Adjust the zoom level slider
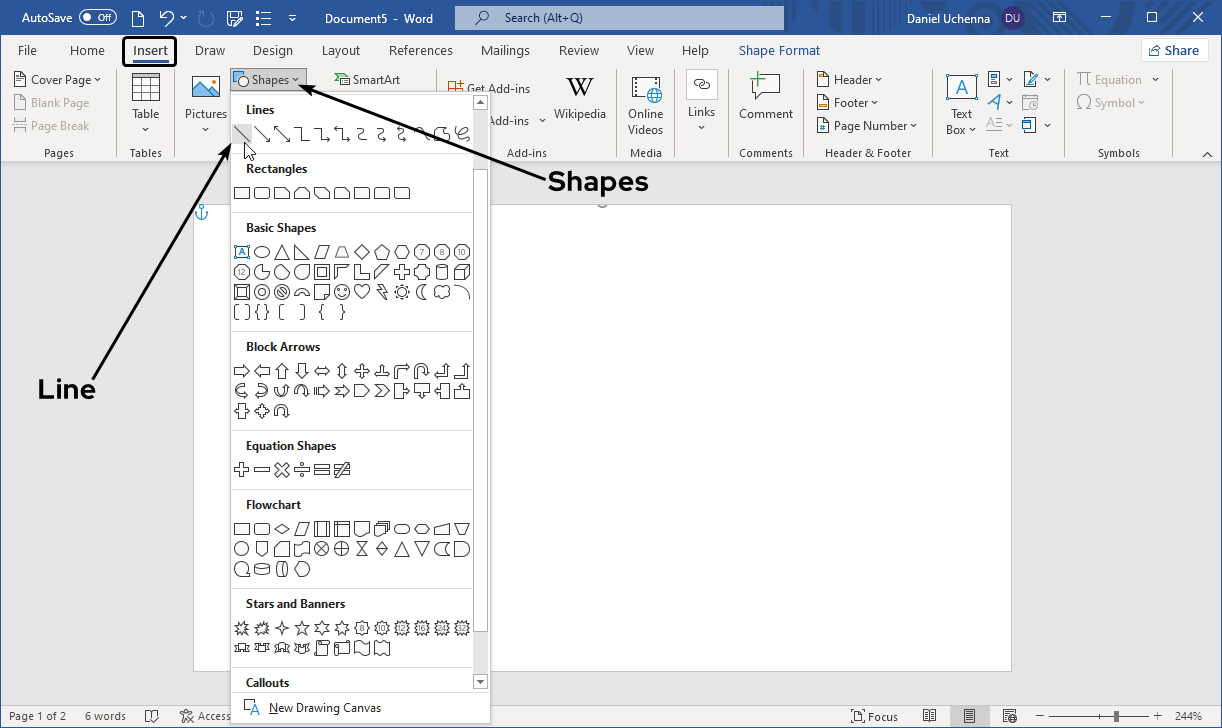The image size is (1222, 728). tap(1117, 716)
